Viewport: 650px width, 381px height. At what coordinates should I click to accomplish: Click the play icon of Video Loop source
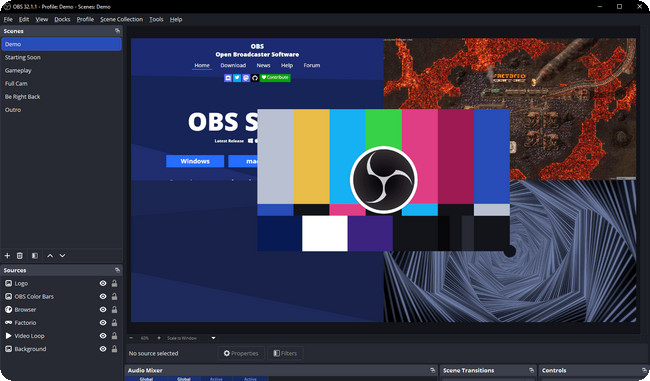click(x=8, y=336)
